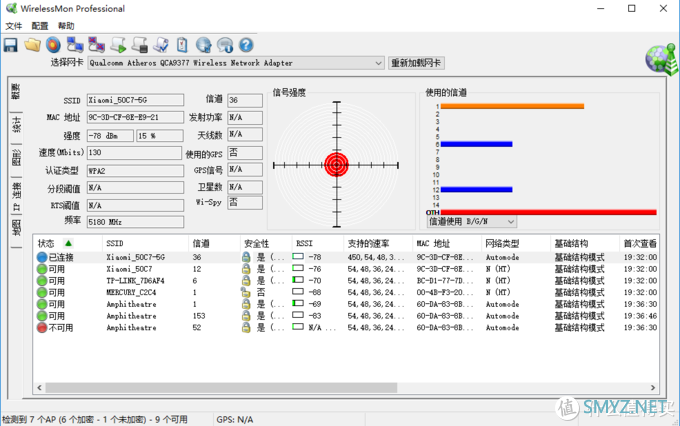Image resolution: width=680 pixels, height=426 pixels.
Task: Sort by the 网络类型 column header
Action: click(516, 243)
